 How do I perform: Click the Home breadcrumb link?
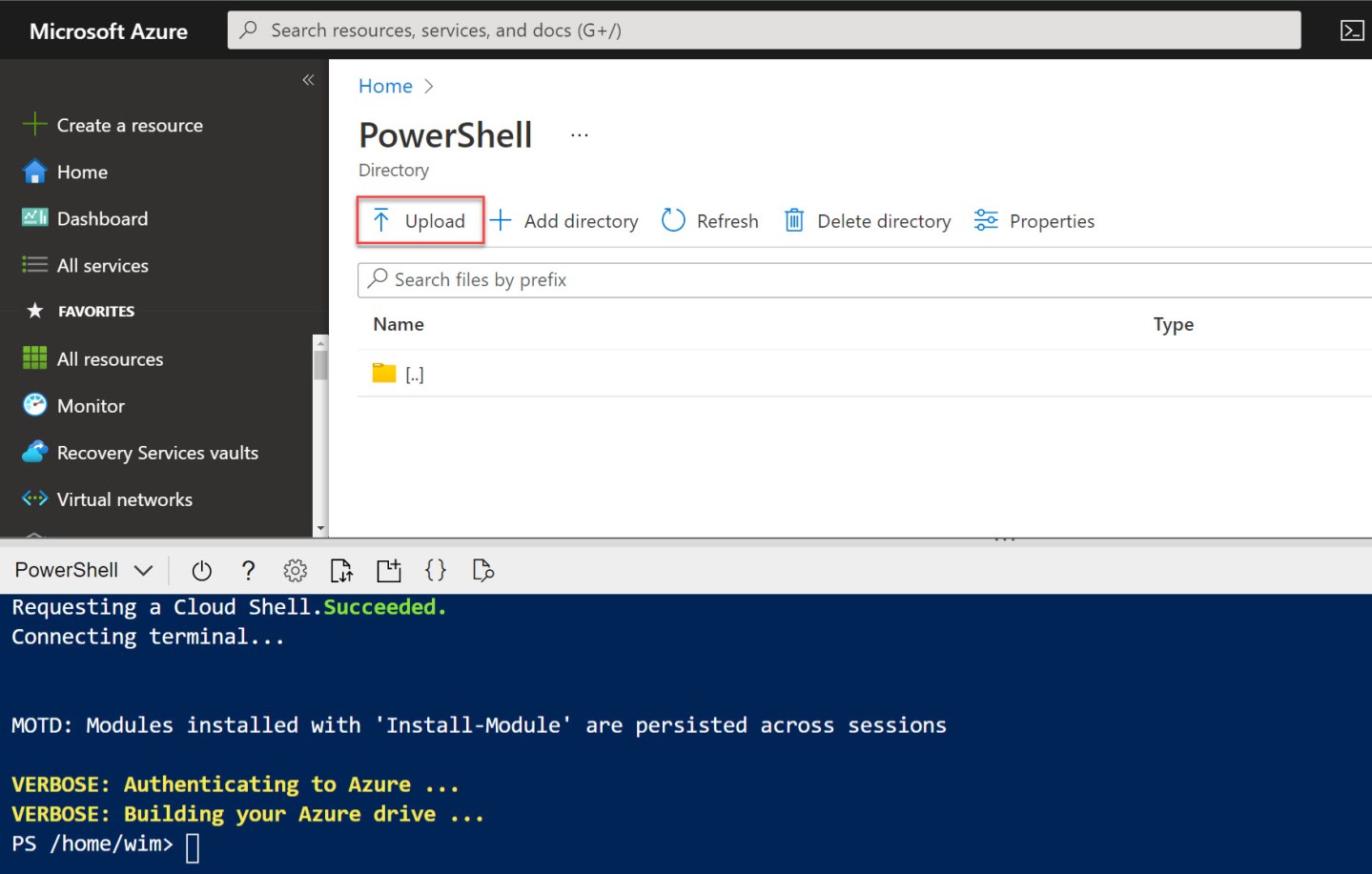click(x=385, y=86)
